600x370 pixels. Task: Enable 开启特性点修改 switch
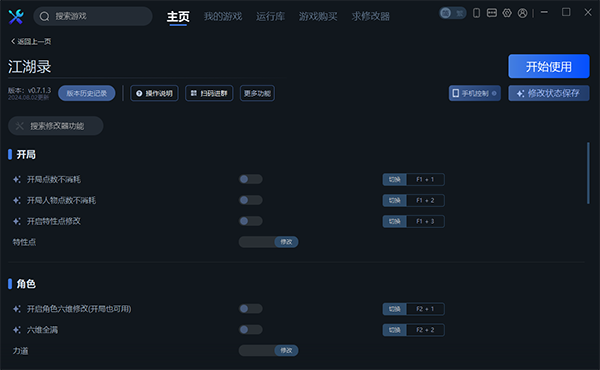pos(251,221)
